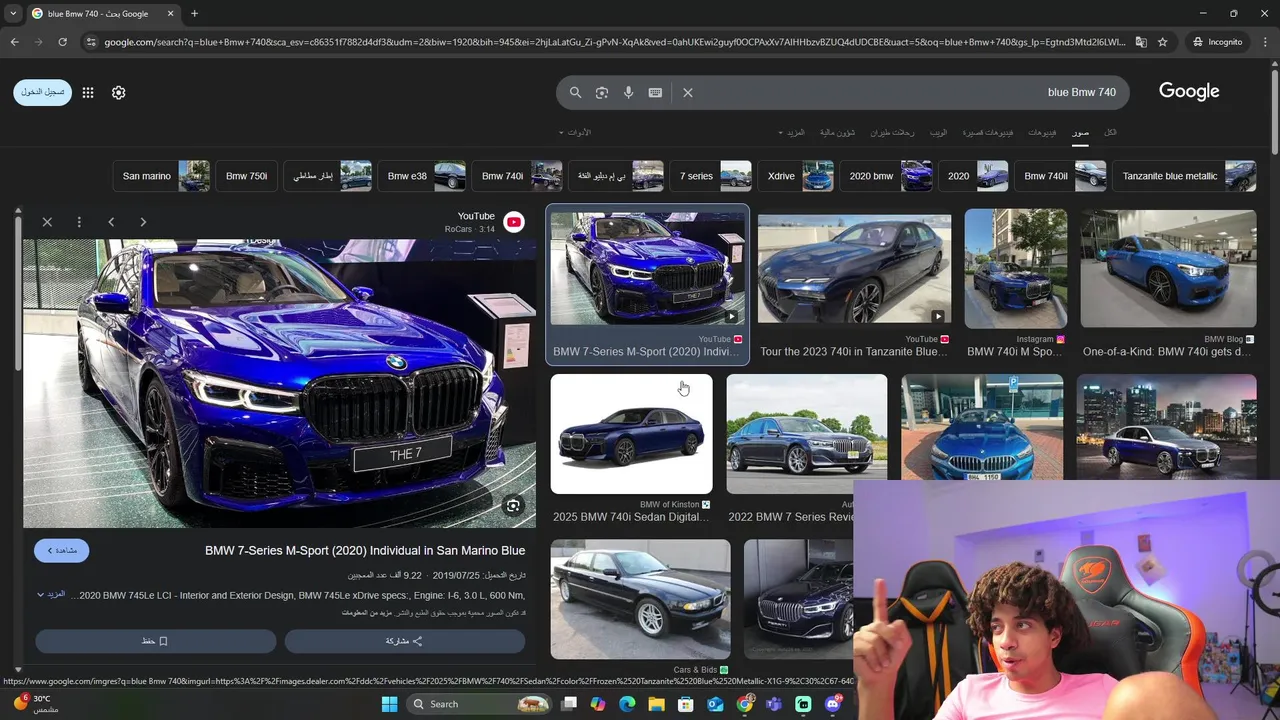1280x720 pixels.
Task: Expand المزيد description text in preview panel
Action: tap(51, 594)
